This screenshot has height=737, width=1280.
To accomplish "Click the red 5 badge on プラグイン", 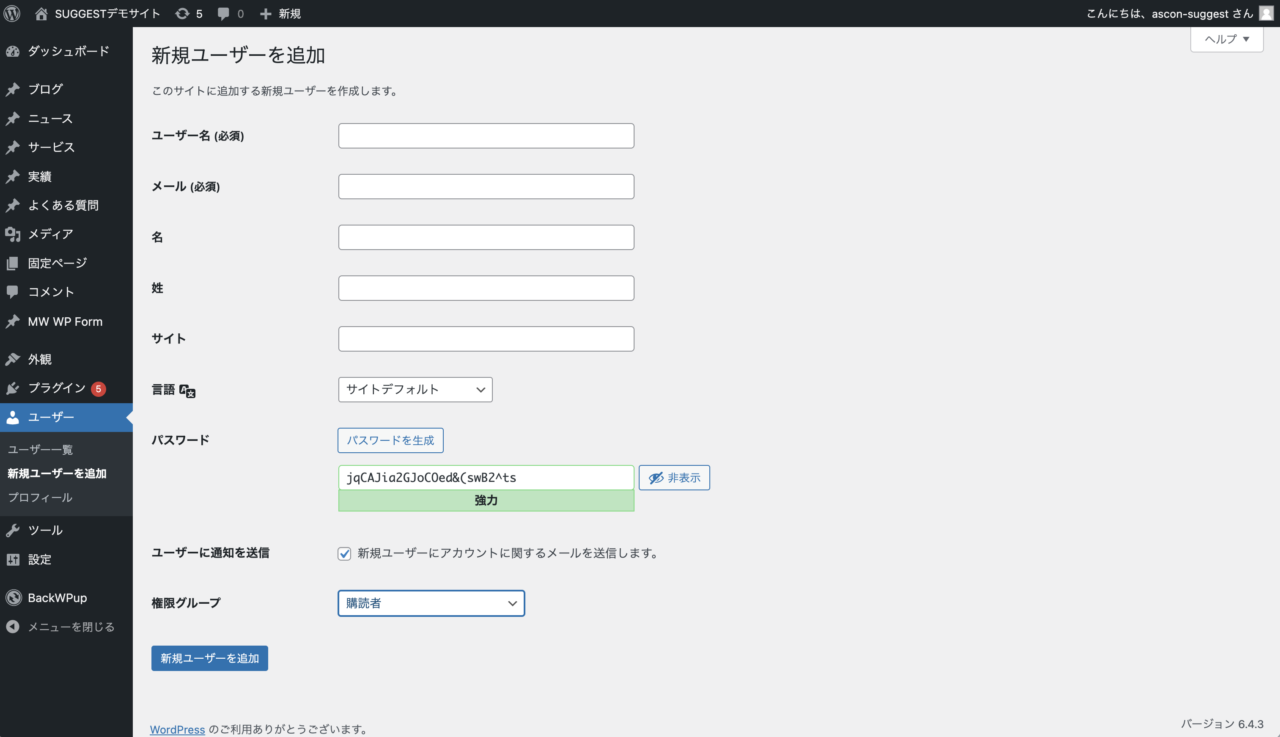I will pyautogui.click(x=98, y=388).
